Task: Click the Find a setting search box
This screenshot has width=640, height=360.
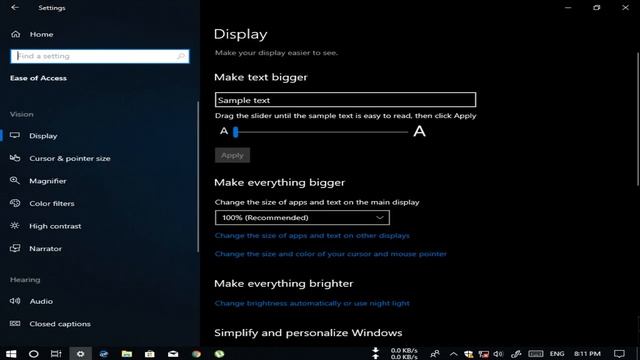Action: point(100,56)
